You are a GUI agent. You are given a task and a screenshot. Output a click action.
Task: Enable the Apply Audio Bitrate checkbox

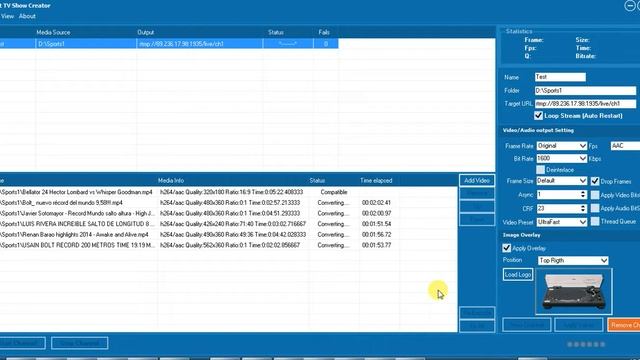pyautogui.click(x=595, y=209)
